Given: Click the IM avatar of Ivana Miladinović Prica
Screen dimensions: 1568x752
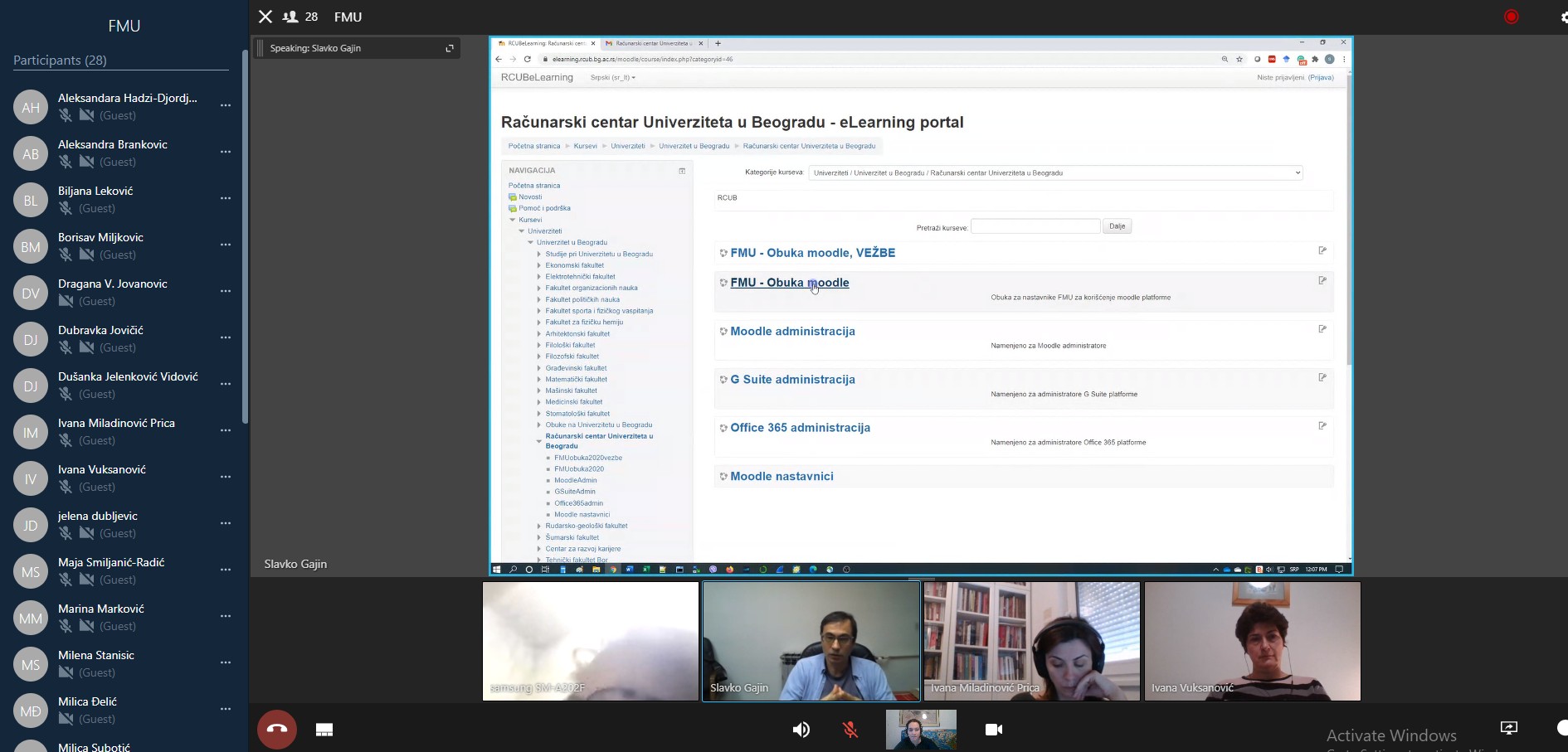Looking at the screenshot, I should click(31, 432).
